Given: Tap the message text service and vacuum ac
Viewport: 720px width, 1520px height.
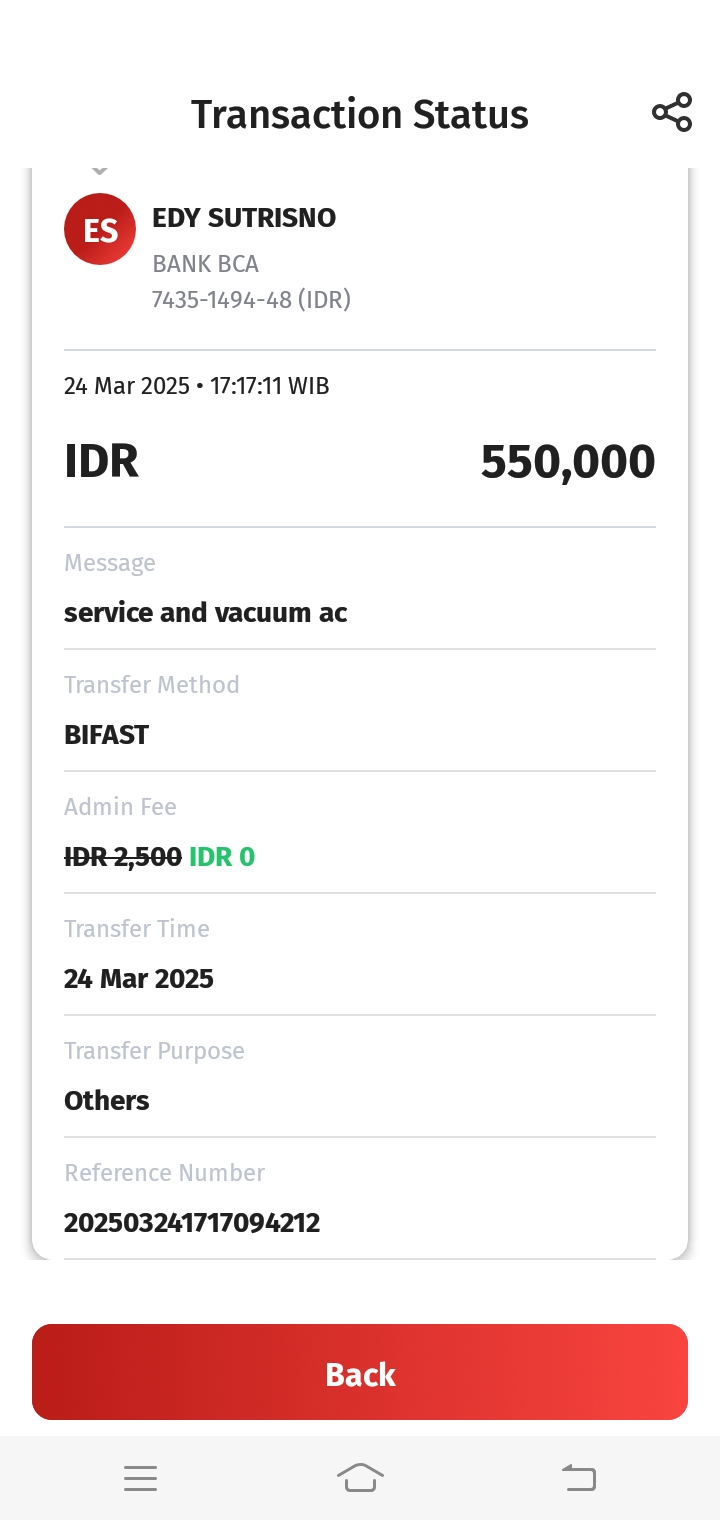Looking at the screenshot, I should click(x=206, y=612).
